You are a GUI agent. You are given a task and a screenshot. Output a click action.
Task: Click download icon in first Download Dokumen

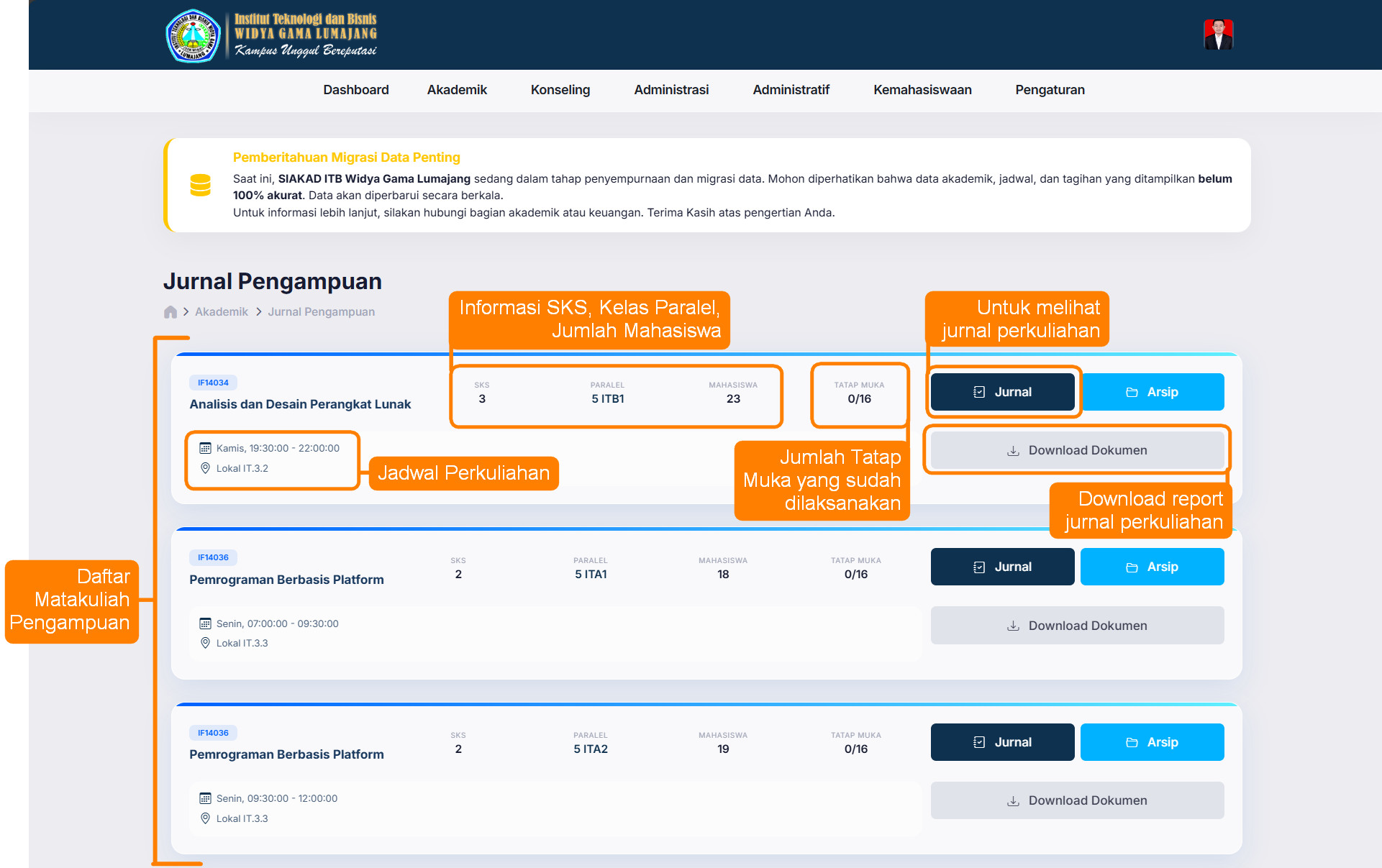(1013, 451)
